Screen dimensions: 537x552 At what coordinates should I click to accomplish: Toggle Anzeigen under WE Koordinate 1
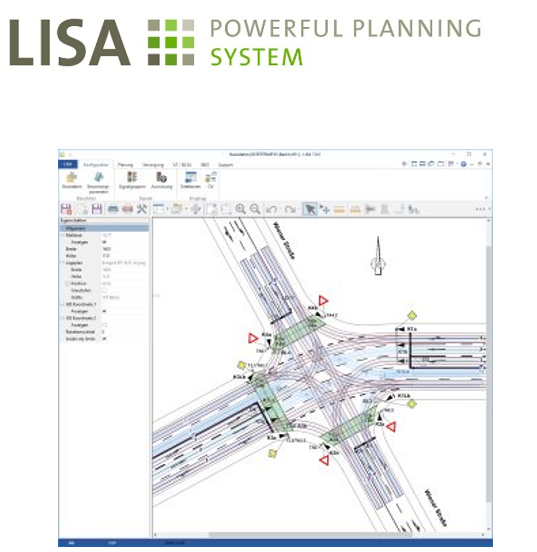tap(104, 311)
